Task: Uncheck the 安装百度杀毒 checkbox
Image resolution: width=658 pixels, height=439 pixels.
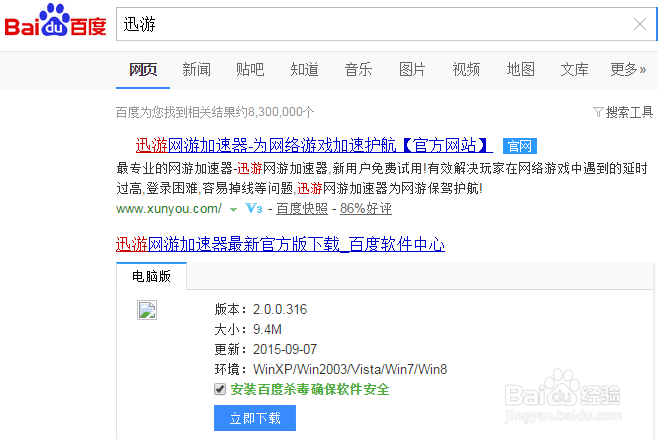Action: 220,389
